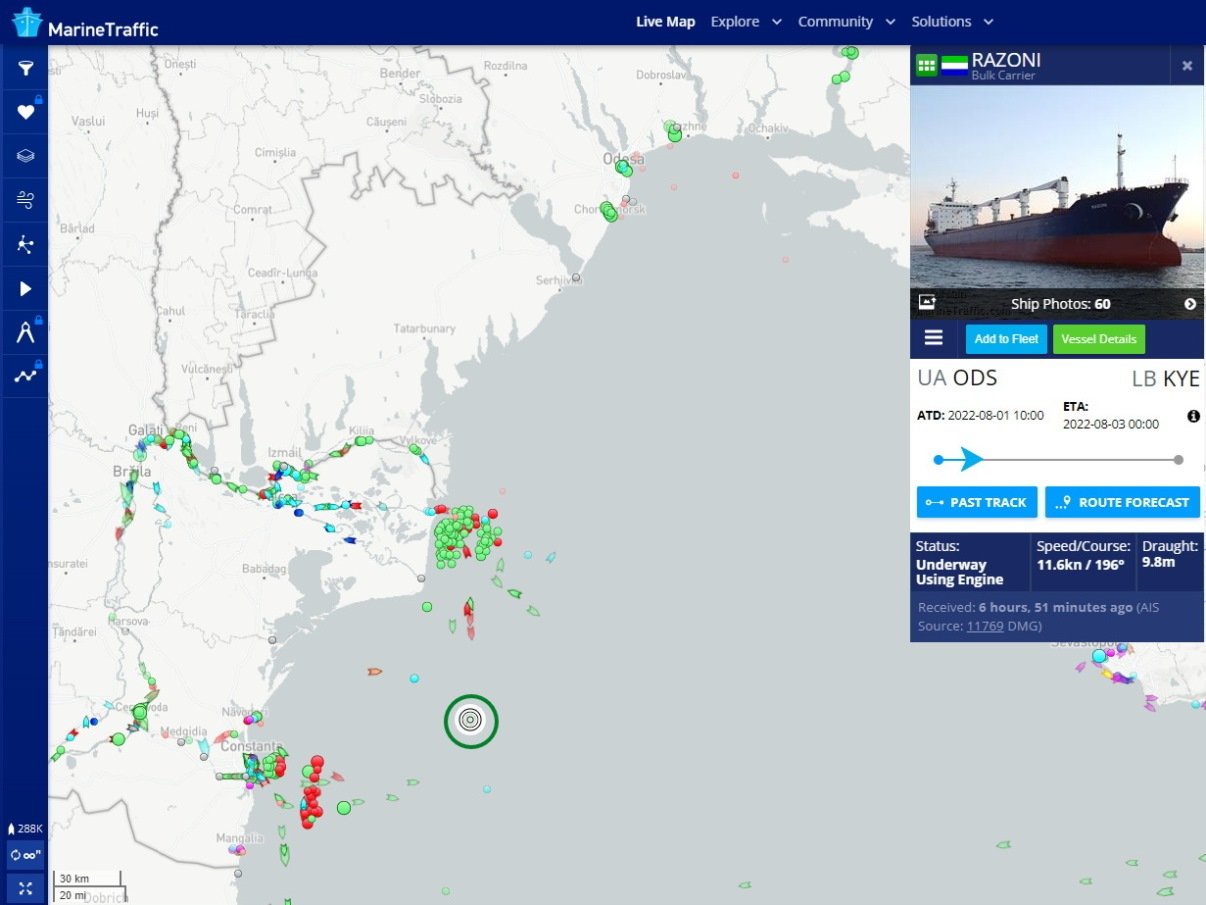Close the RAZONI vessel panel
The height and width of the screenshot is (905, 1206).
[1187, 65]
